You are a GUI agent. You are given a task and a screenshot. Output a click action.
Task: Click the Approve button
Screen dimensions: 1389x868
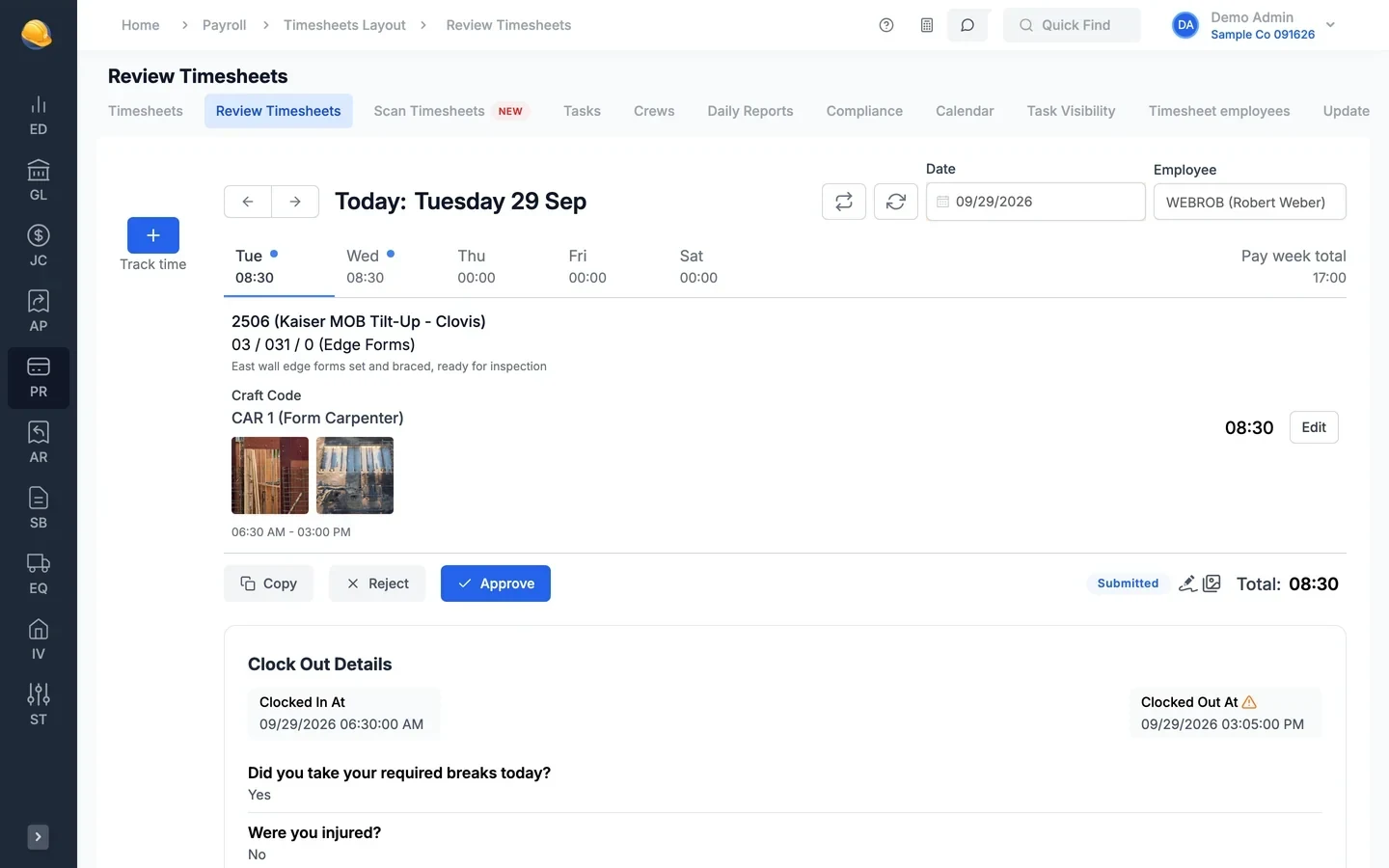pyautogui.click(x=496, y=583)
